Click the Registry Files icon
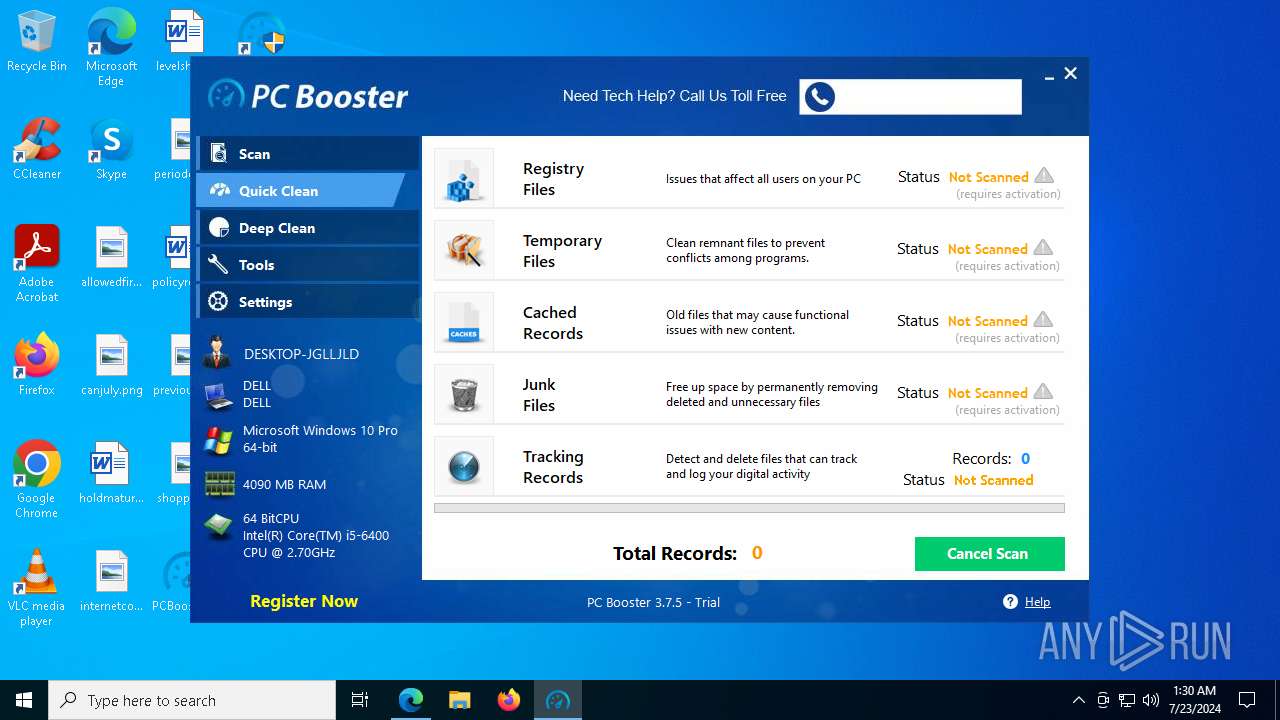 coord(464,178)
